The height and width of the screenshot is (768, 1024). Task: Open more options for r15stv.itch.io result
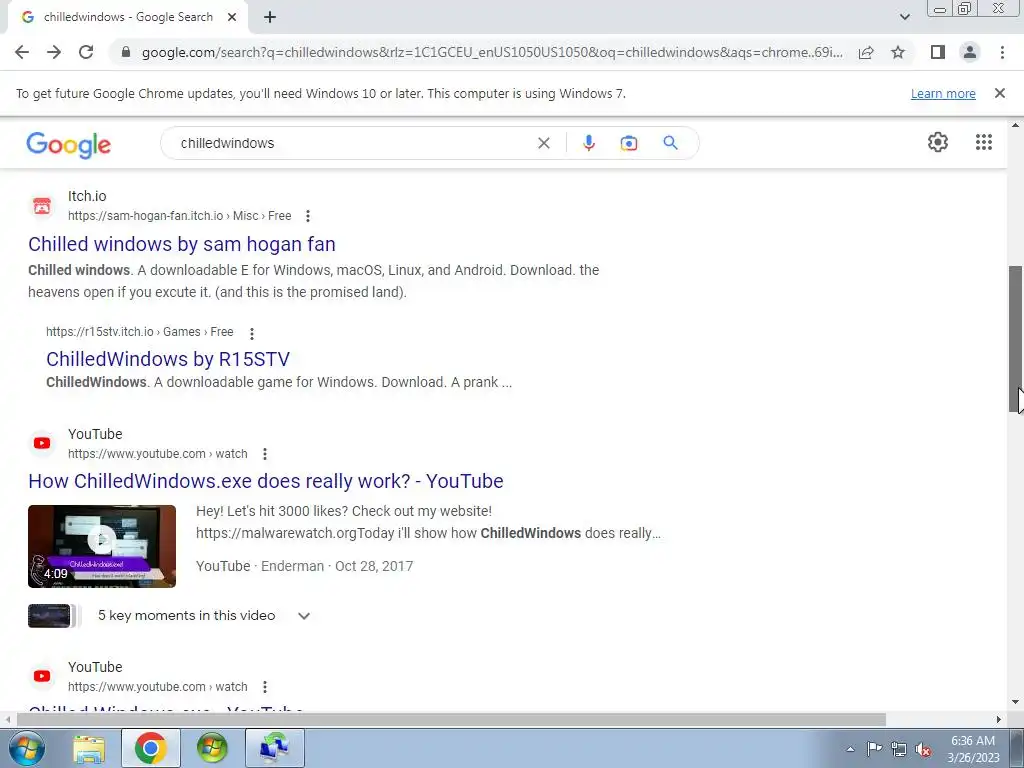(x=251, y=333)
